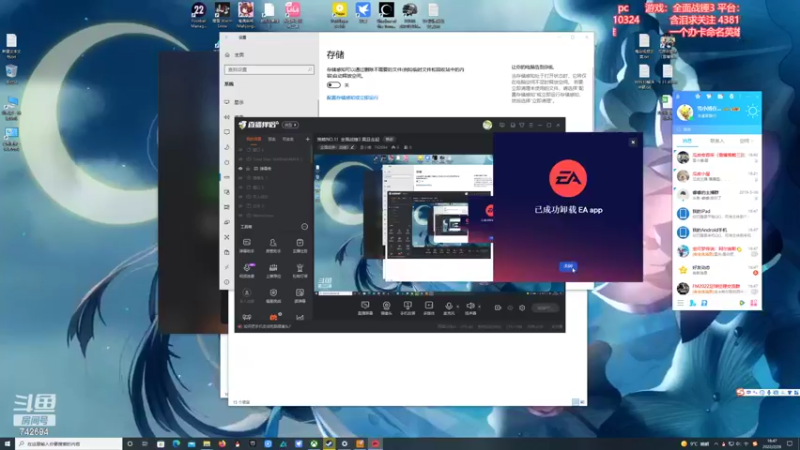Open the 好友动态 entry in QQ list

pyautogui.click(x=717, y=269)
